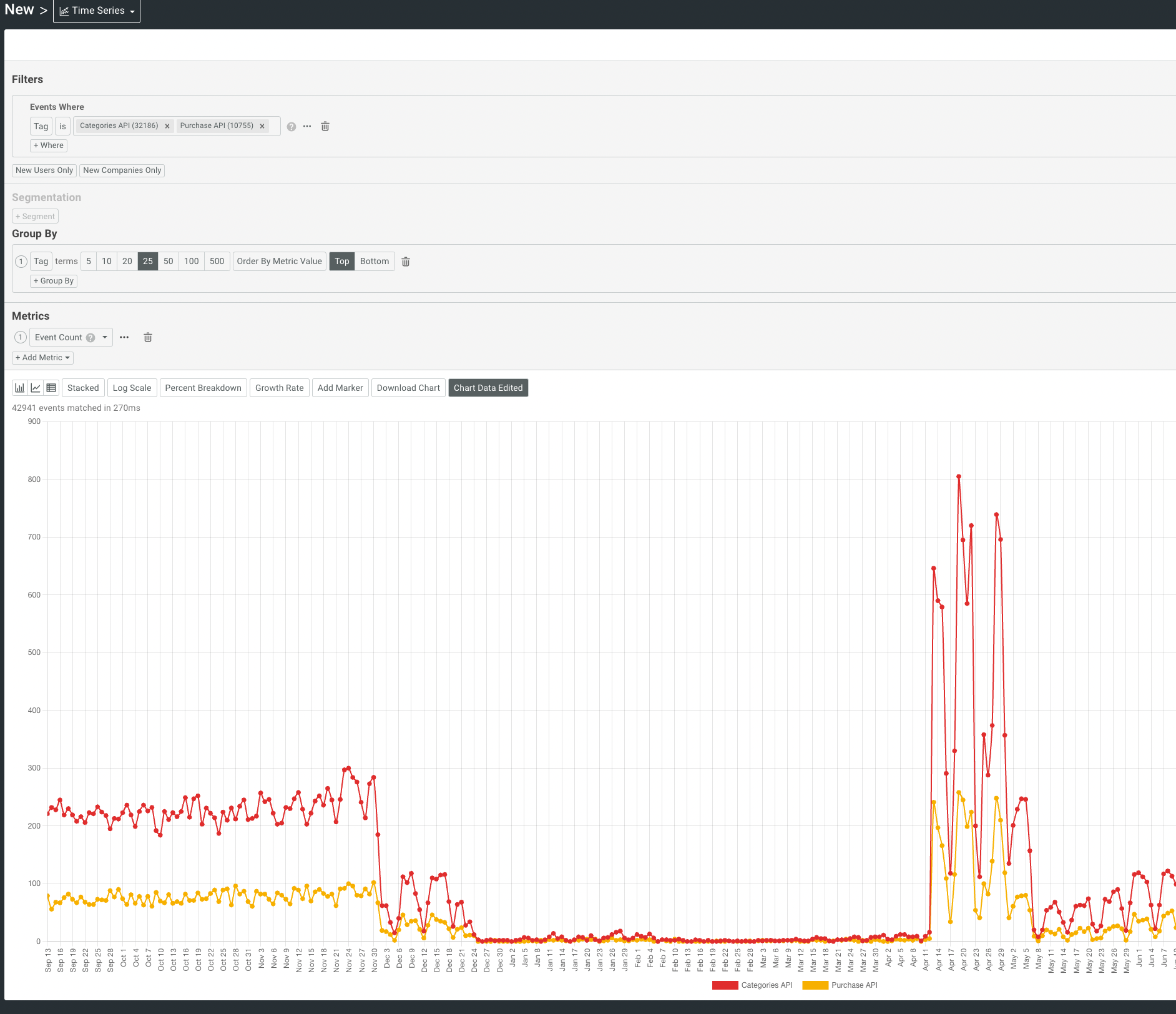Toggle the Stacked chart option
This screenshot has height=1014, width=1176.
(83, 388)
